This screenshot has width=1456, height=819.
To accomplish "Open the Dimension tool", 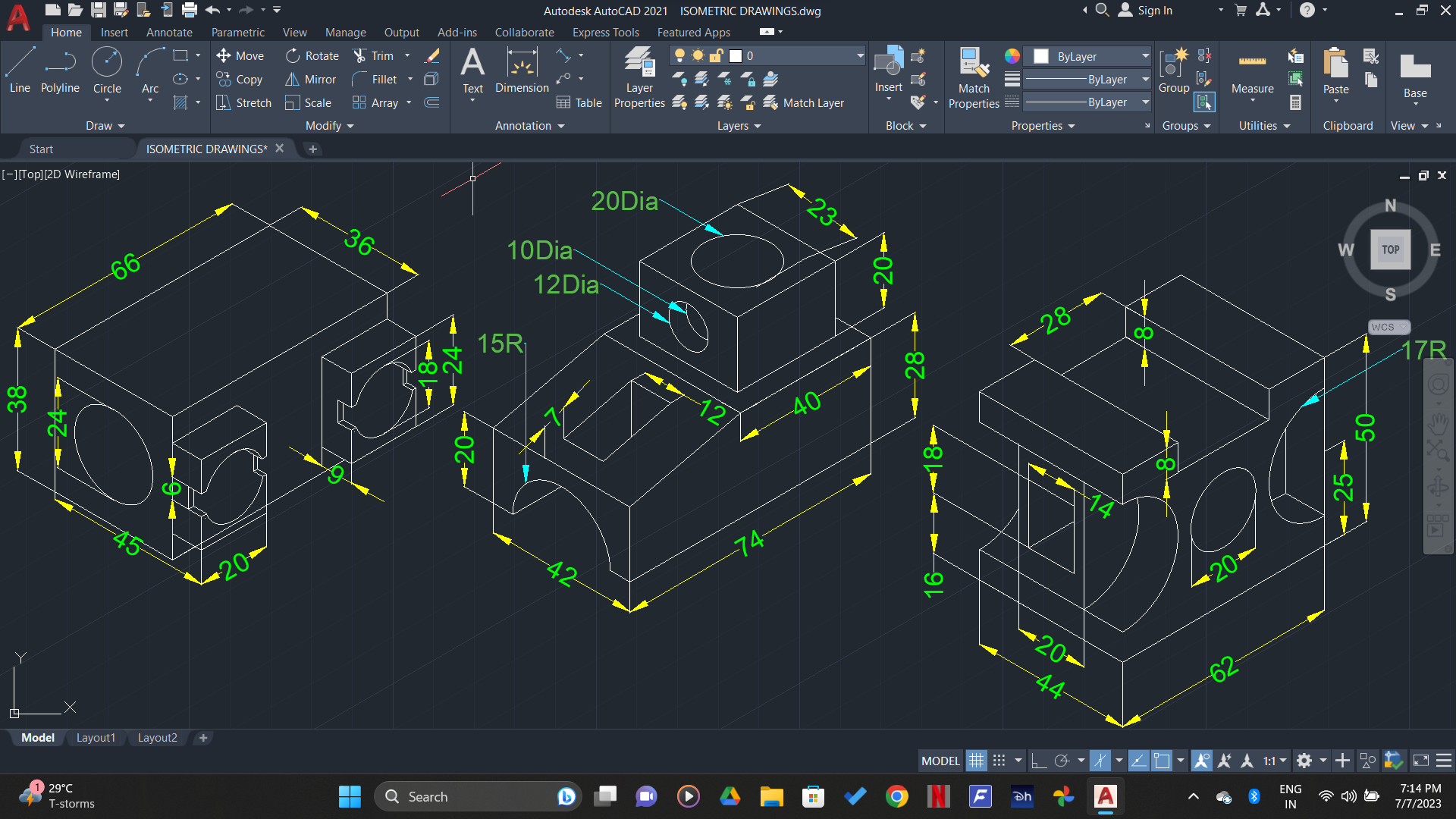I will [522, 72].
